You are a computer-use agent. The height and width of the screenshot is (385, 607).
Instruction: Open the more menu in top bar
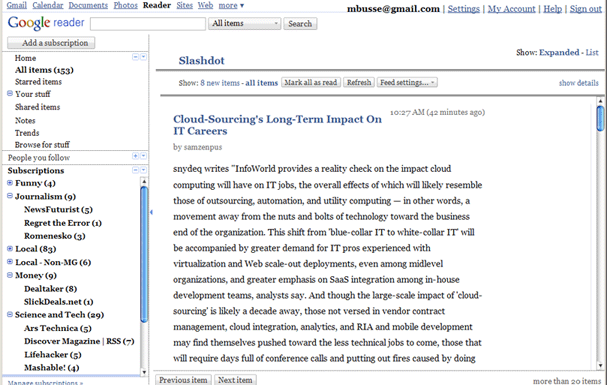tap(231, 5)
